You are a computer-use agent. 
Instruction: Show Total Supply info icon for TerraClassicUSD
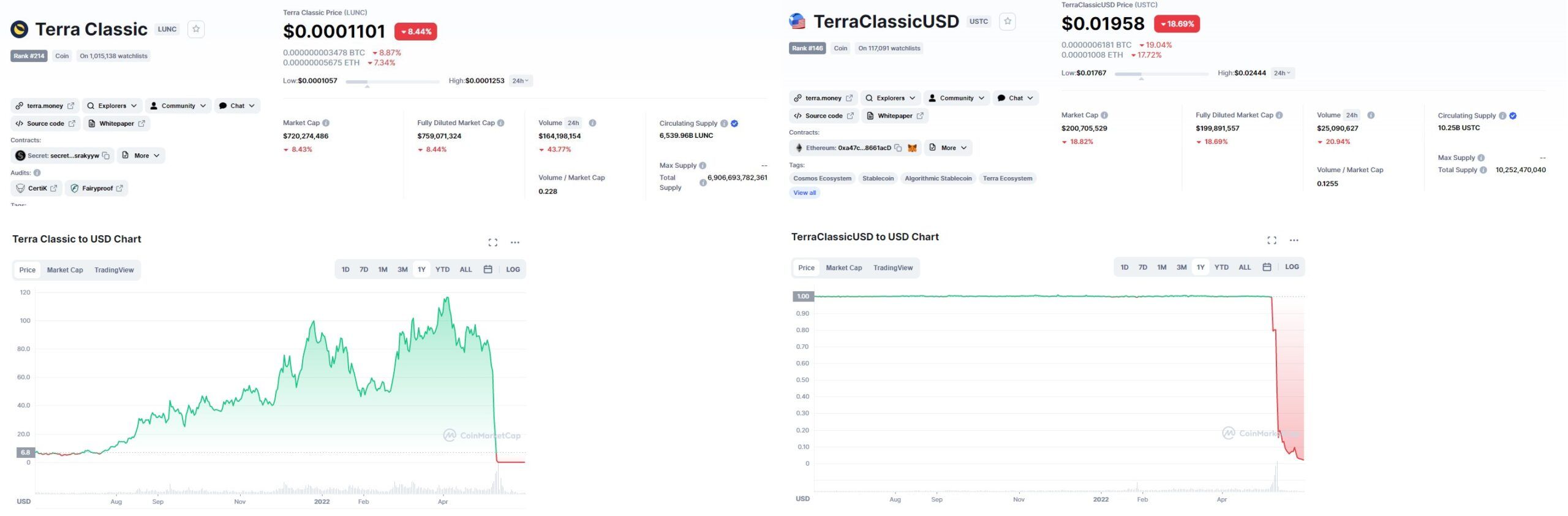click(1483, 170)
